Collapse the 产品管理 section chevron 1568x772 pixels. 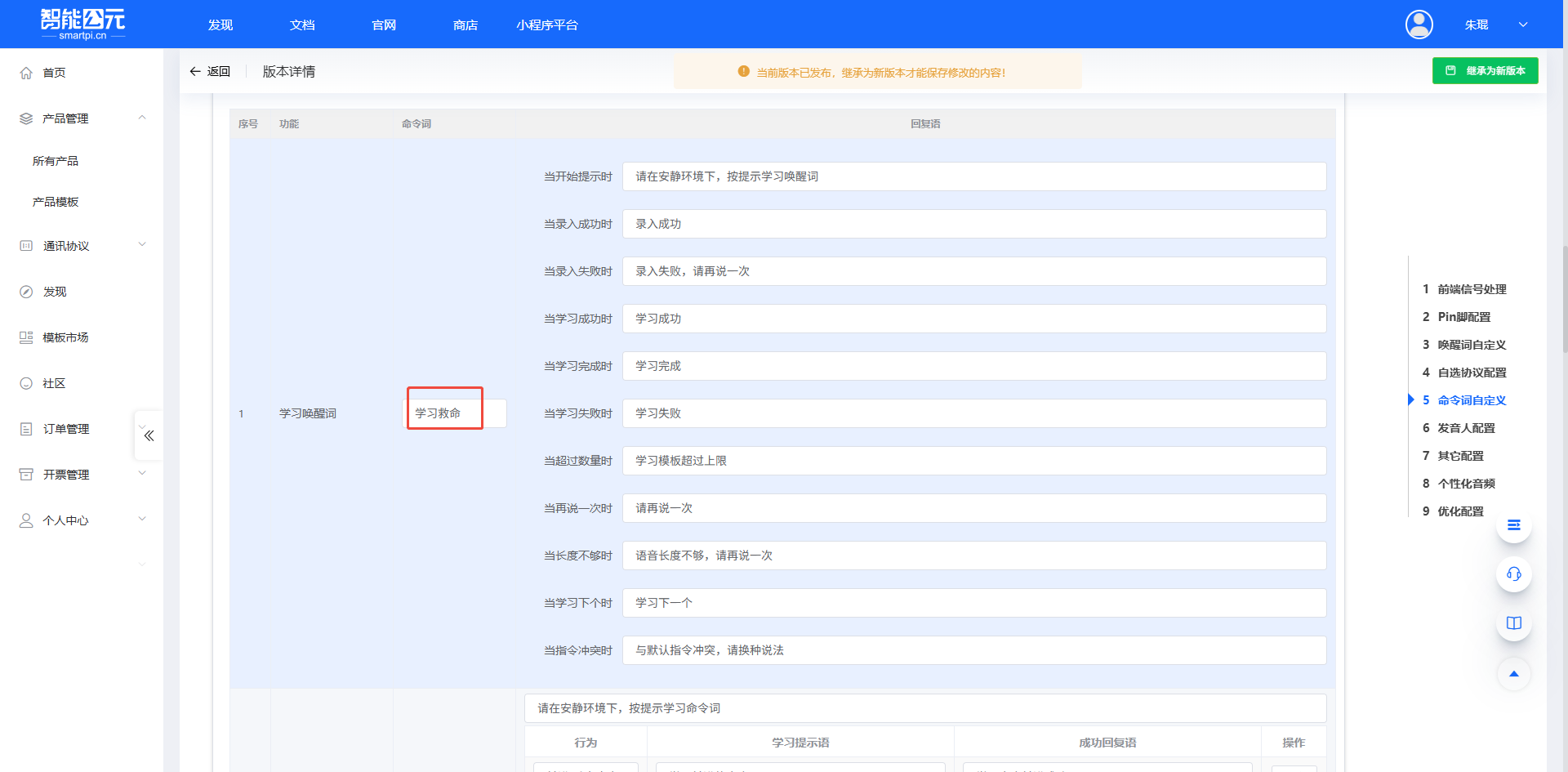(x=142, y=117)
